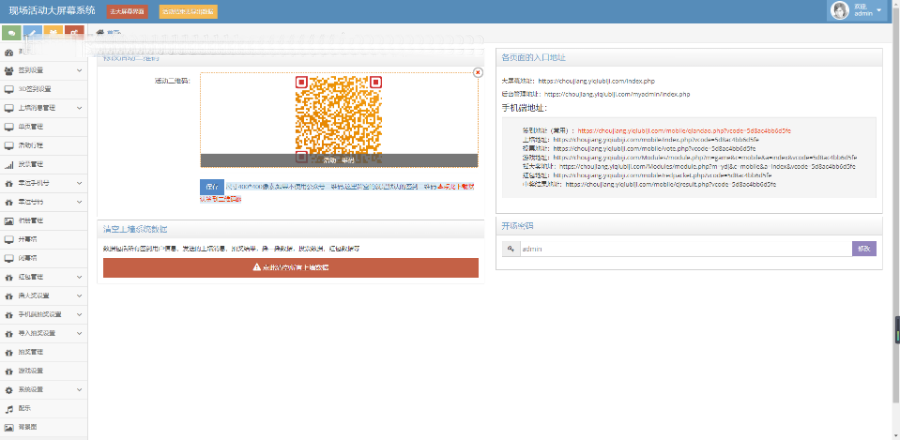900x440 pixels.
Task: Open the music note sidebar item
Action: coord(30,408)
